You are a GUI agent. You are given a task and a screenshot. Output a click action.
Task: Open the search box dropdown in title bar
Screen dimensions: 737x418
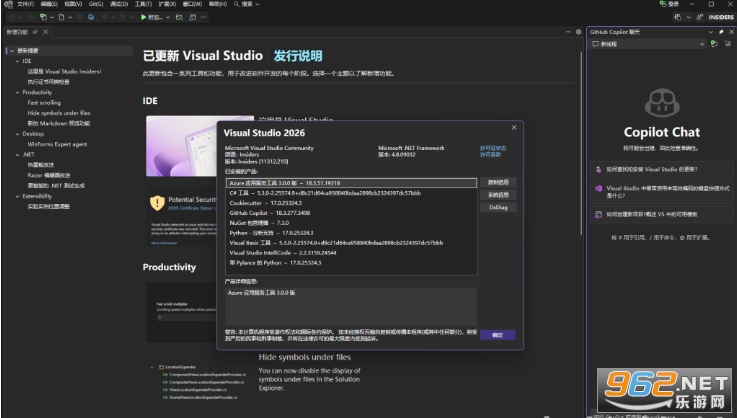(x=257, y=4)
